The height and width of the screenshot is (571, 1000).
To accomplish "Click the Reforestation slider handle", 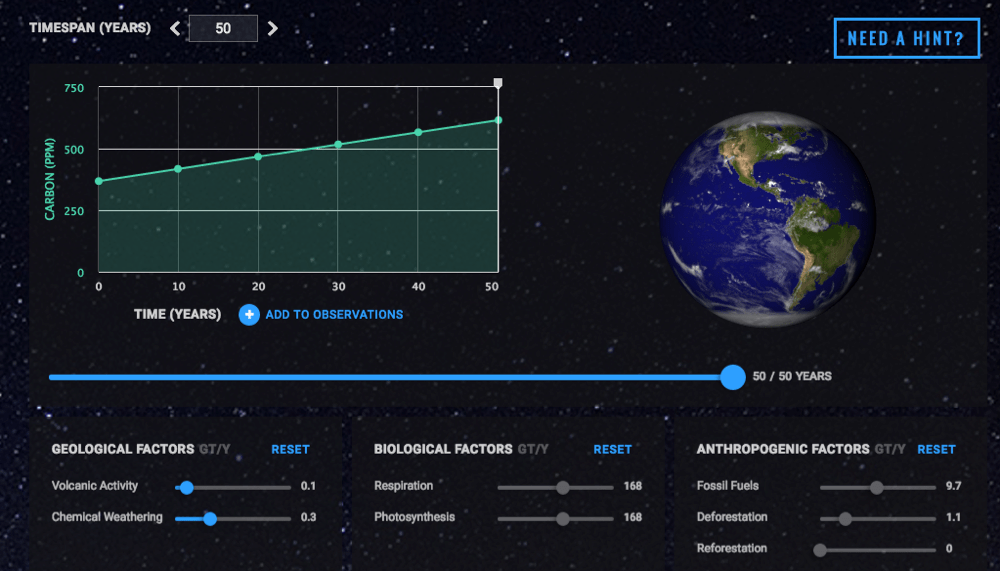I will [x=820, y=549].
